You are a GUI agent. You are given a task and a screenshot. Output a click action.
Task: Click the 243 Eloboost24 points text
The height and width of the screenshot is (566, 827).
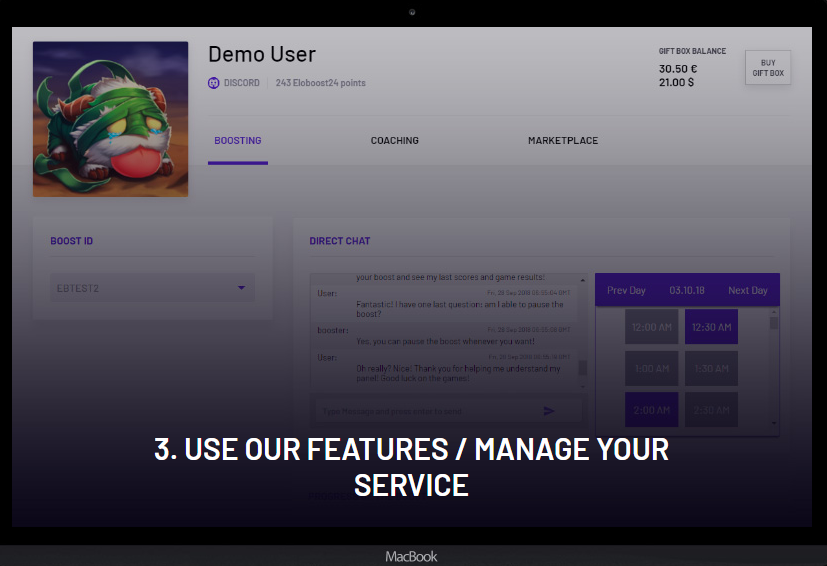[x=320, y=83]
